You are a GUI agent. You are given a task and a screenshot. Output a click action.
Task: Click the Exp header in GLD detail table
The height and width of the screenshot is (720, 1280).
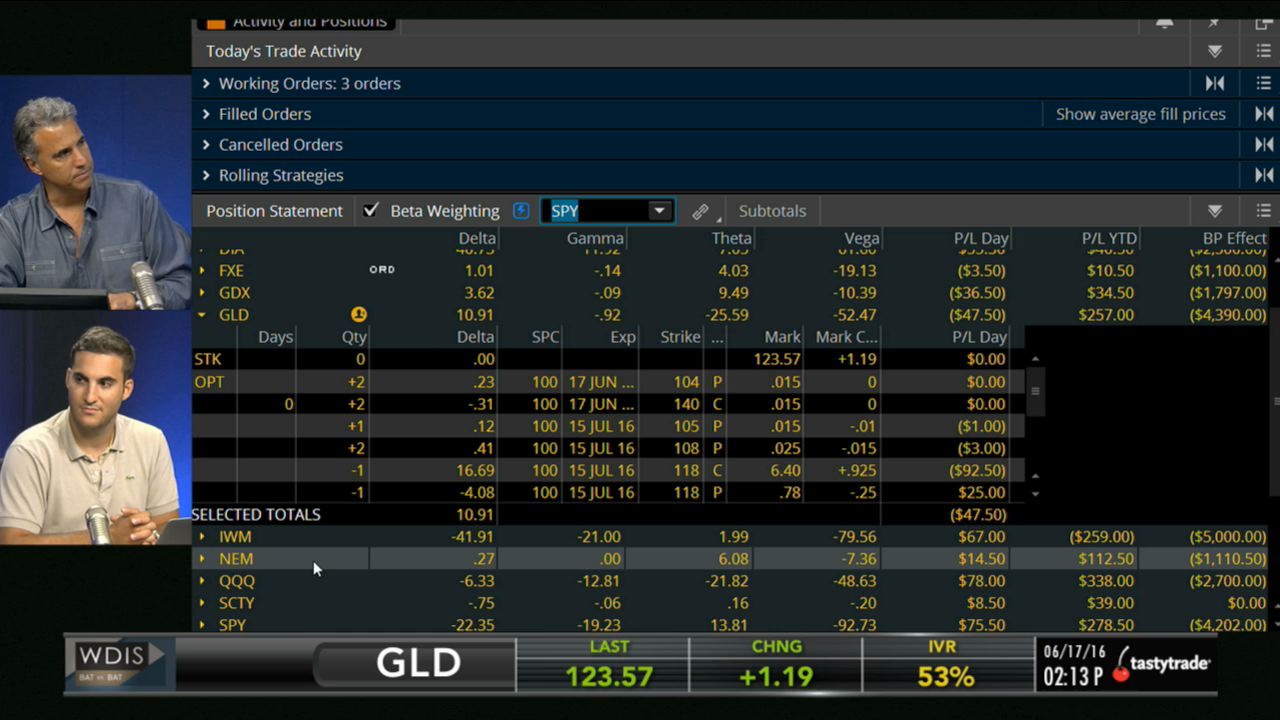pos(623,337)
